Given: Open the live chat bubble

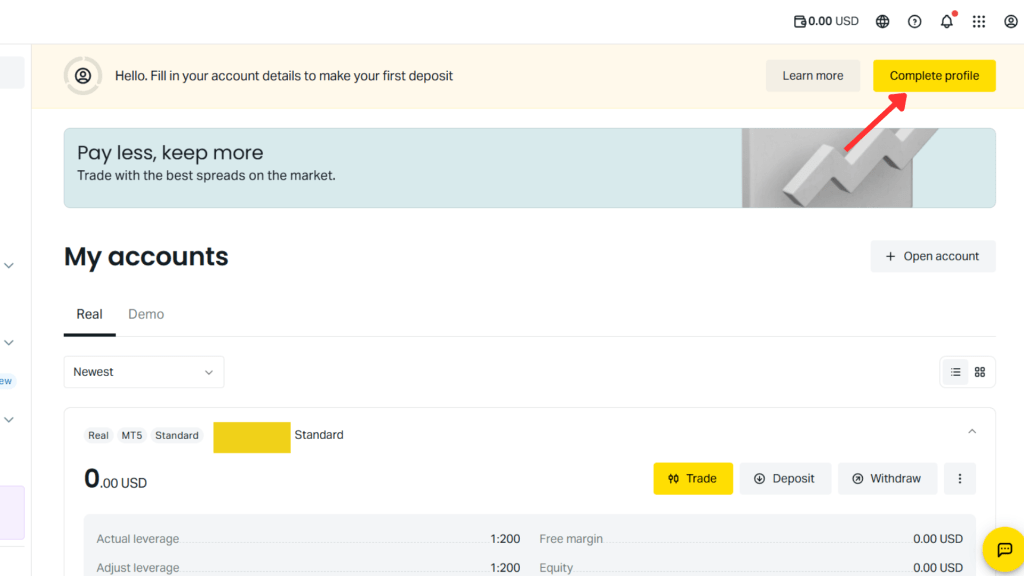Looking at the screenshot, I should pyautogui.click(x=1004, y=549).
